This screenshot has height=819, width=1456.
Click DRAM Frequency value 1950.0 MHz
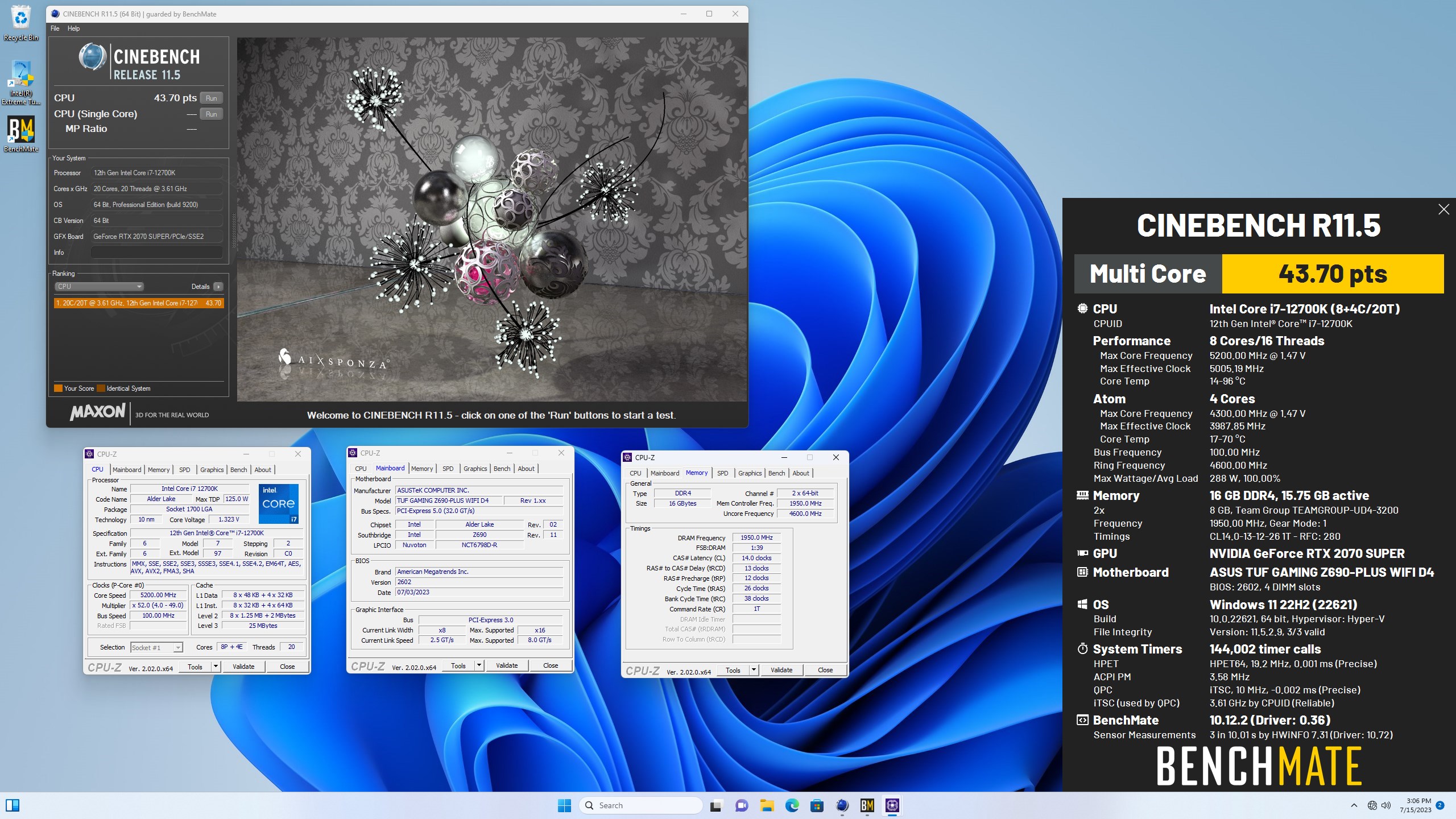(756, 537)
